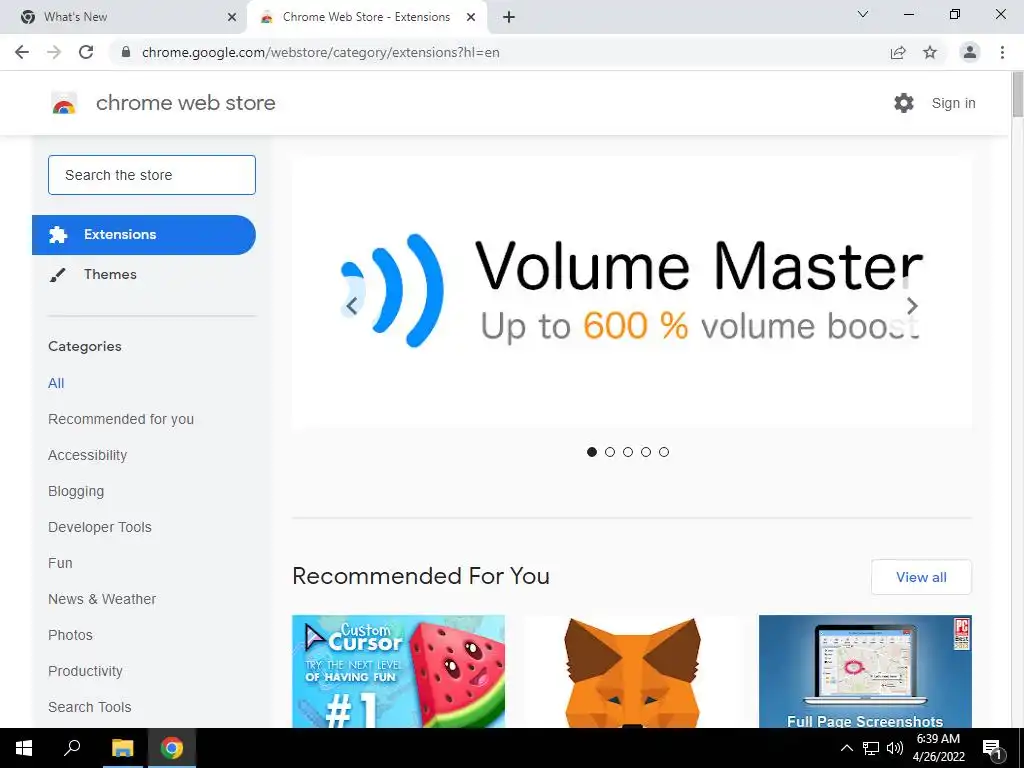1024x768 pixels.
Task: Open the News & Weather category
Action: [x=102, y=599]
